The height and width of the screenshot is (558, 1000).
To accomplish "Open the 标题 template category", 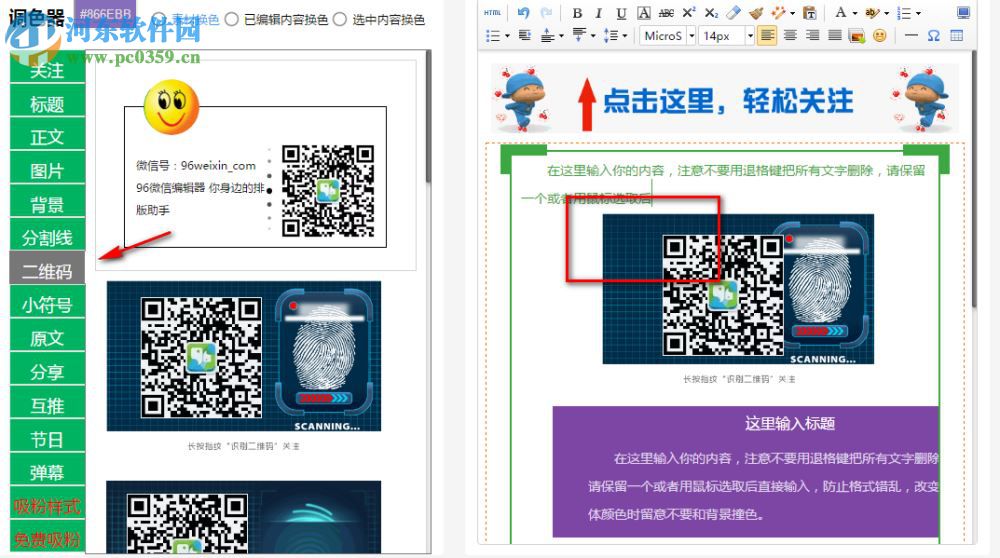I will click(47, 103).
